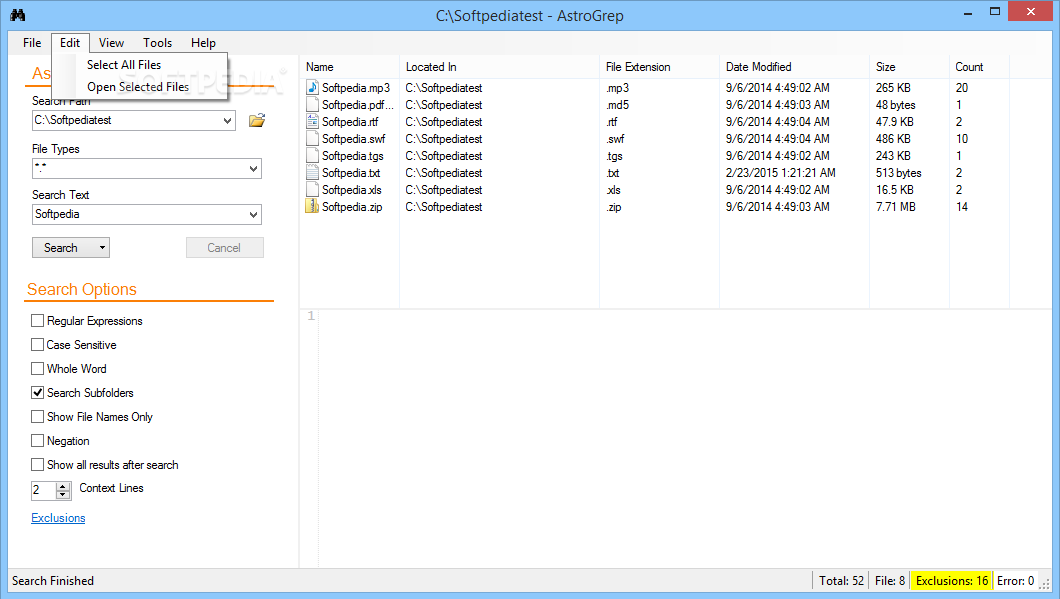Viewport: 1060px width, 599px height.
Task: Browse for search path folder icon
Action: point(257,120)
